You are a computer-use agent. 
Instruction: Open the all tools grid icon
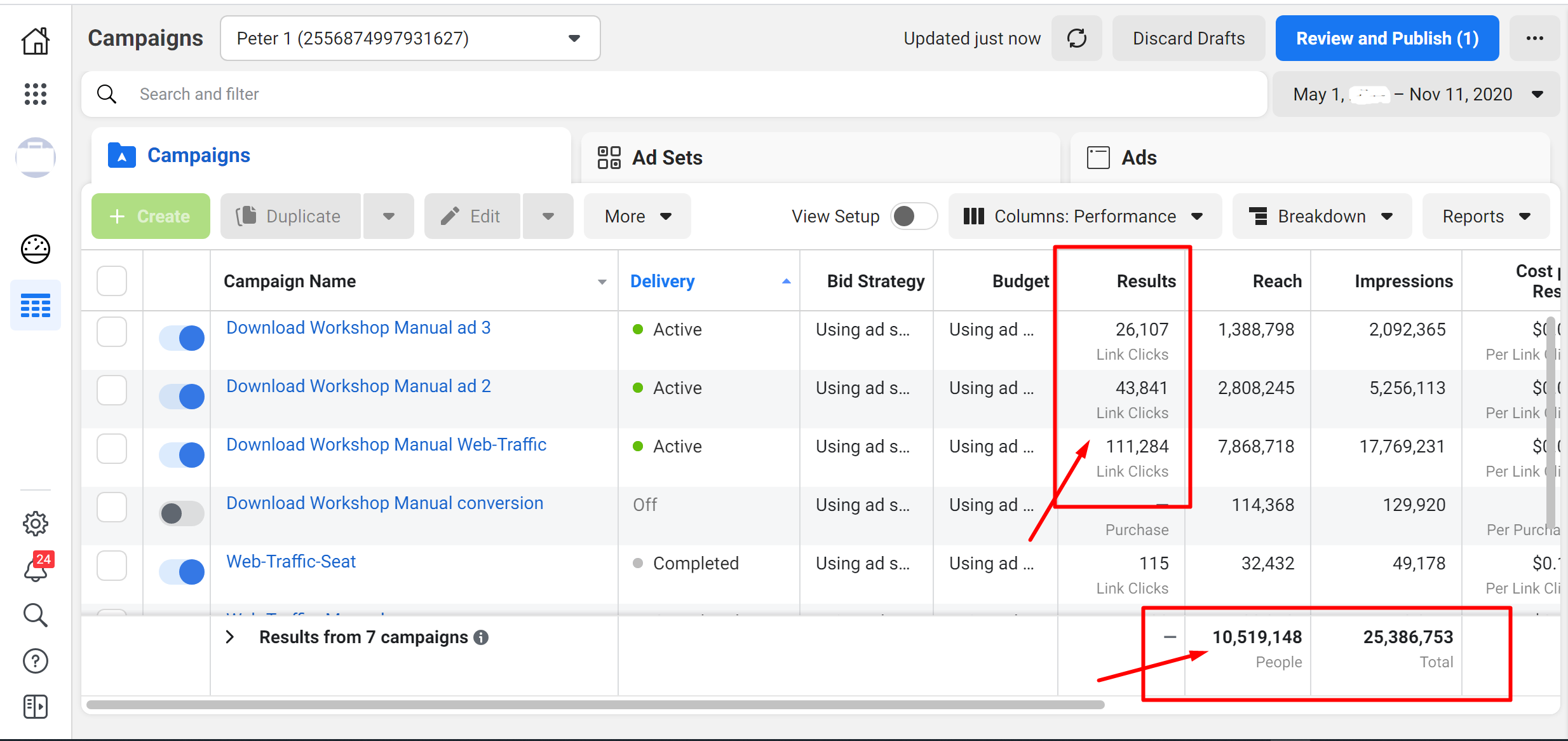(x=36, y=94)
